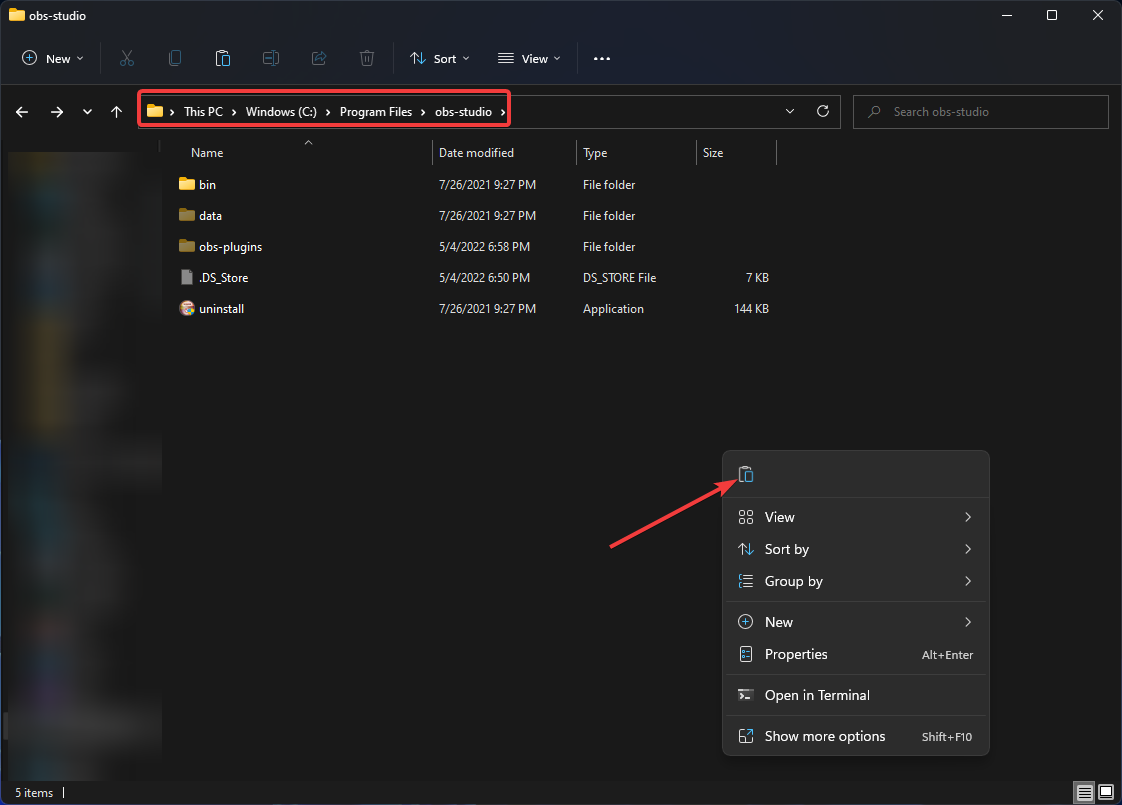Go back with the left arrow
This screenshot has height=805, width=1122.
[x=22, y=112]
